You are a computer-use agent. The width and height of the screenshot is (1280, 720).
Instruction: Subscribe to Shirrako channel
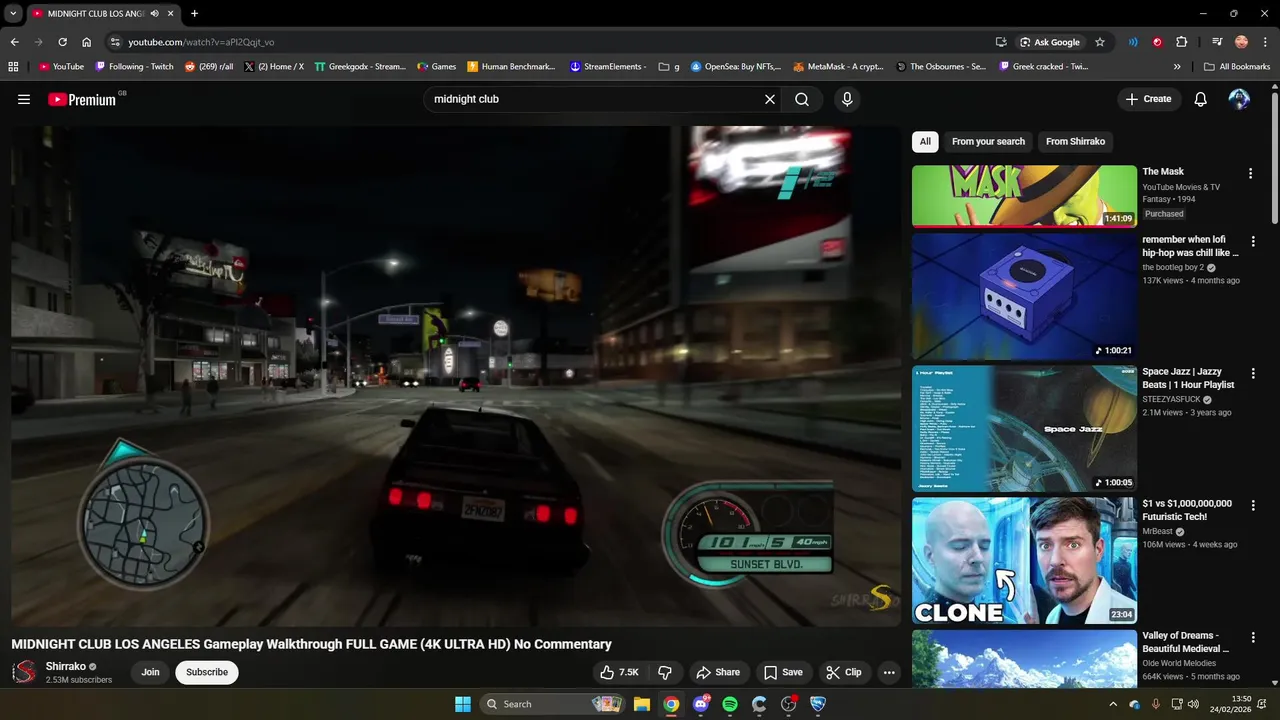point(207,672)
